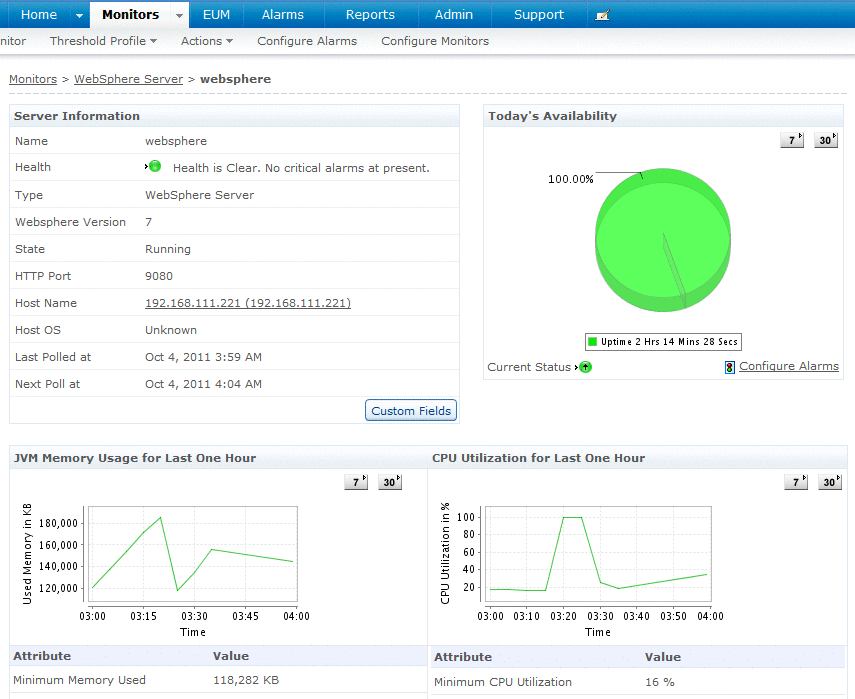Open 30-day history for CPU Utilization
The height and width of the screenshot is (699, 855).
pos(830,482)
